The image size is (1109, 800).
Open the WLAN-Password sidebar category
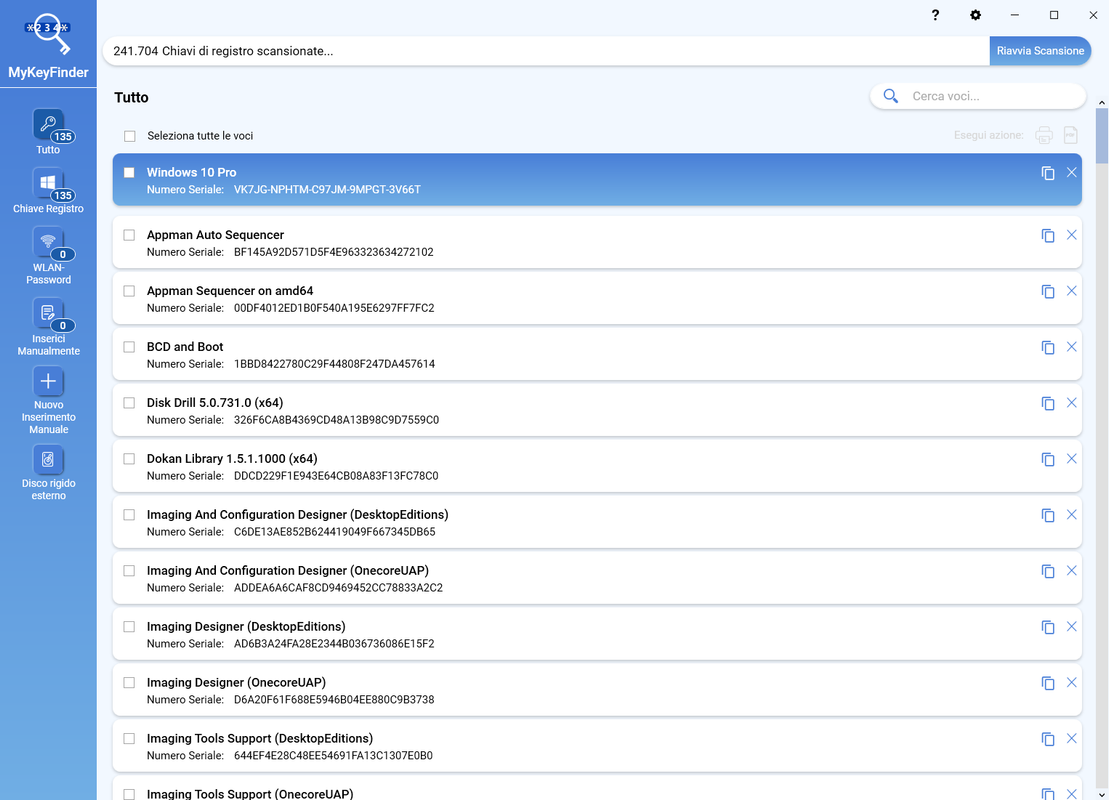pos(48,256)
